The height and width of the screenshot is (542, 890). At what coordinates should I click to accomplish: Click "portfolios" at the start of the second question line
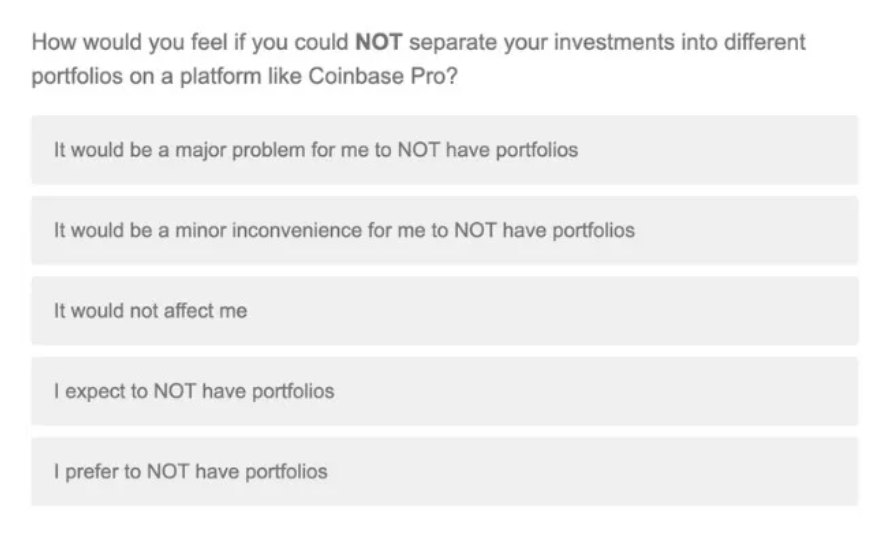pos(74,77)
